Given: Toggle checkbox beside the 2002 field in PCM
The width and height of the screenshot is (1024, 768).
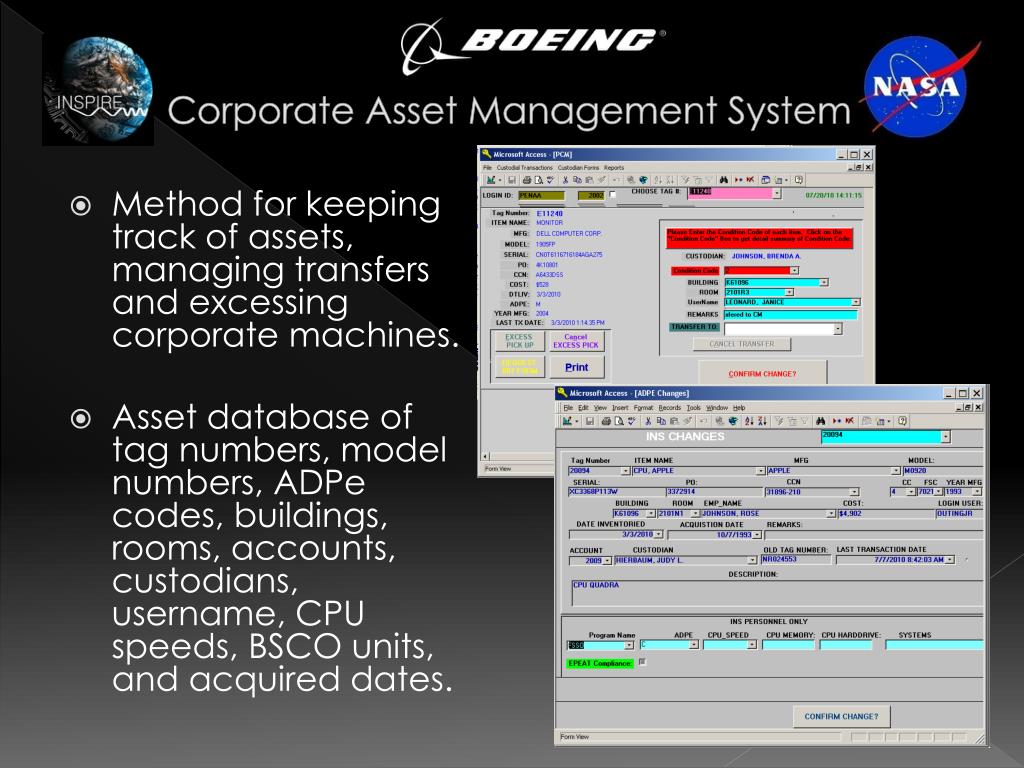Looking at the screenshot, I should click(x=613, y=195).
